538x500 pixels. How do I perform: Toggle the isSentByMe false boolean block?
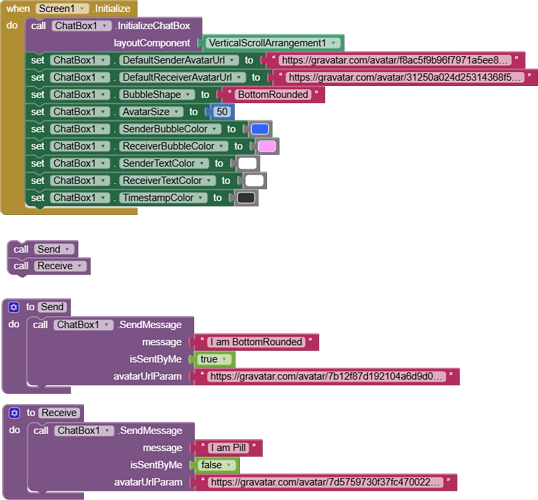[x=217, y=465]
